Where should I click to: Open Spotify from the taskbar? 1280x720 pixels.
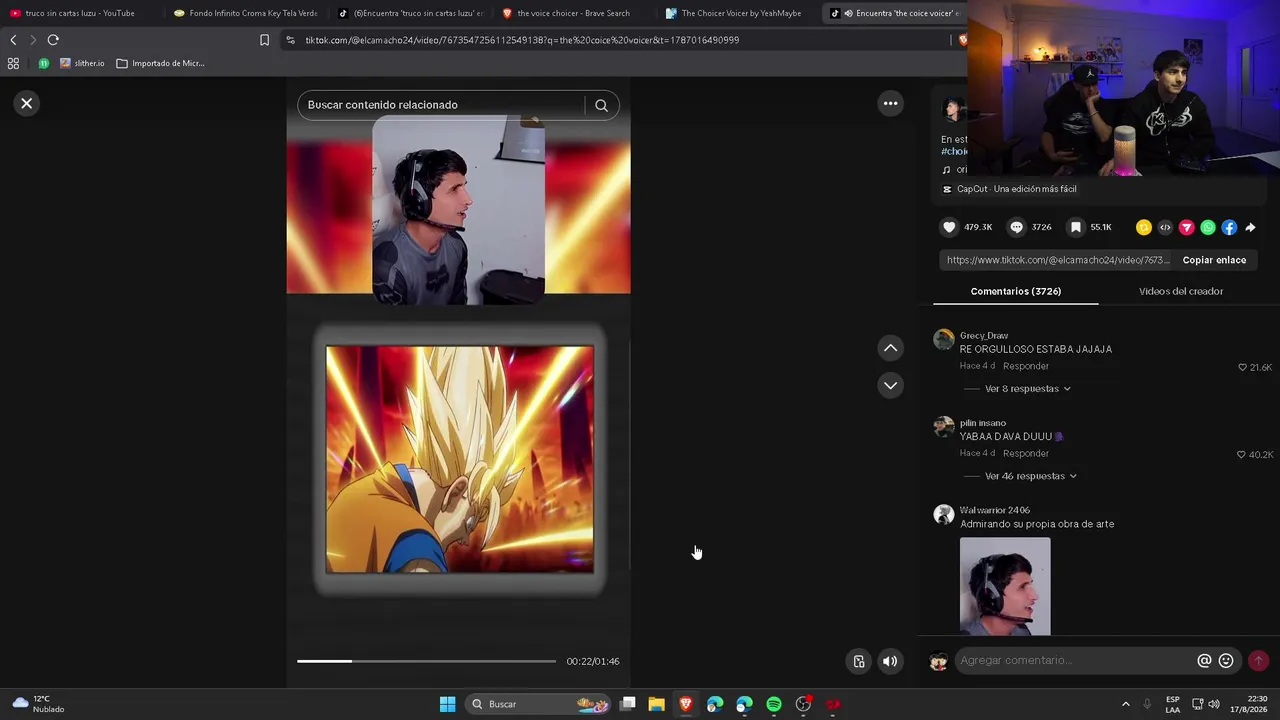point(774,704)
